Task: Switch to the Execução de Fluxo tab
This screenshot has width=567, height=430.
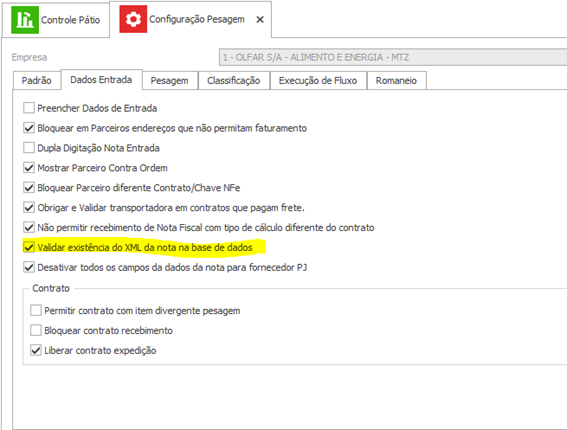Action: coord(318,80)
